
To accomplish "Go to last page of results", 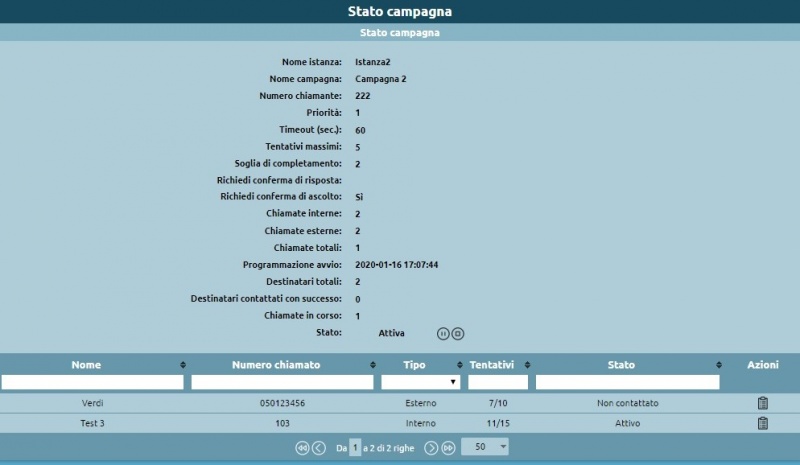I will point(448,448).
